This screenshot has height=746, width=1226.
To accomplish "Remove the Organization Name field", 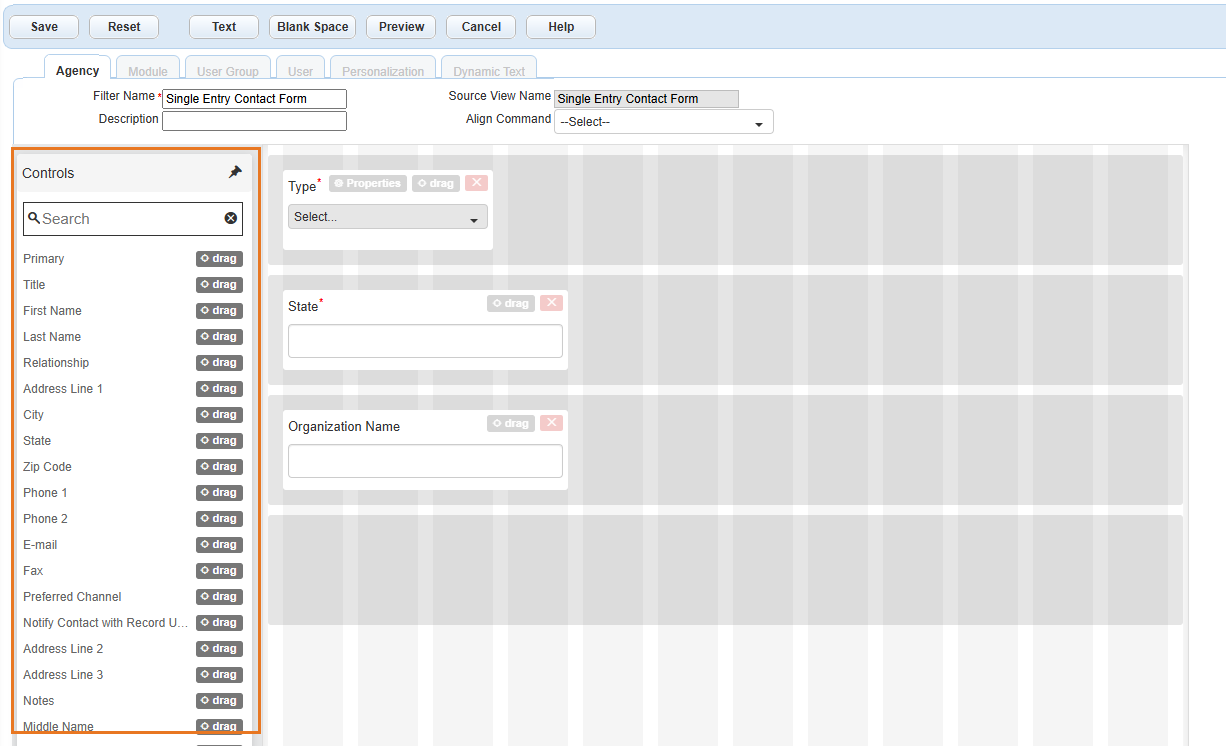I will (551, 423).
